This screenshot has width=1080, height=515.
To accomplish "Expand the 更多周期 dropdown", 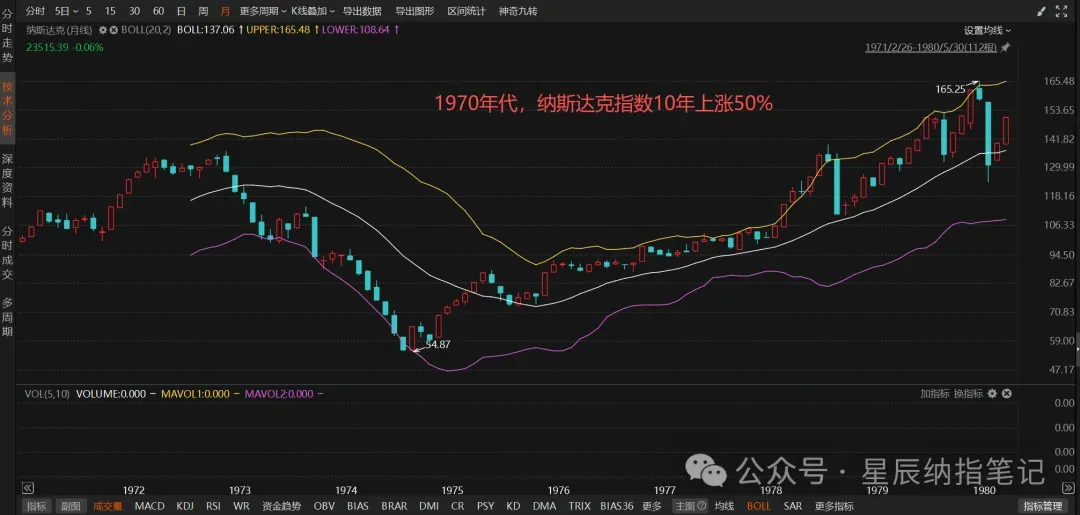I will (x=264, y=11).
